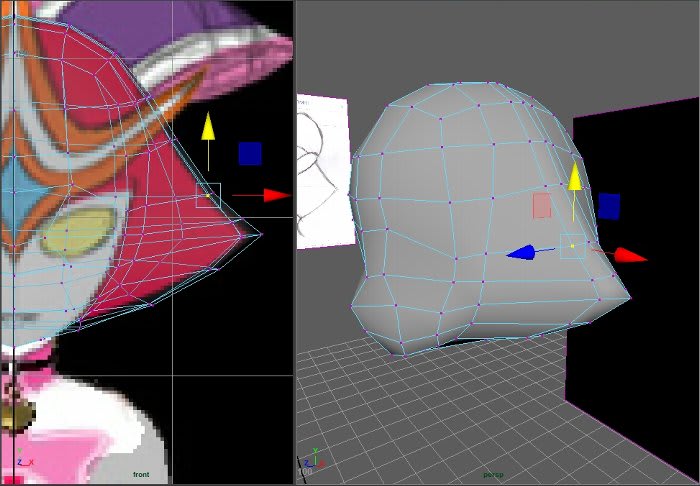Screen dimensions: 700x486
Task: Grab the yellow Y-axis arrow in front view
Action: pos(208,126)
